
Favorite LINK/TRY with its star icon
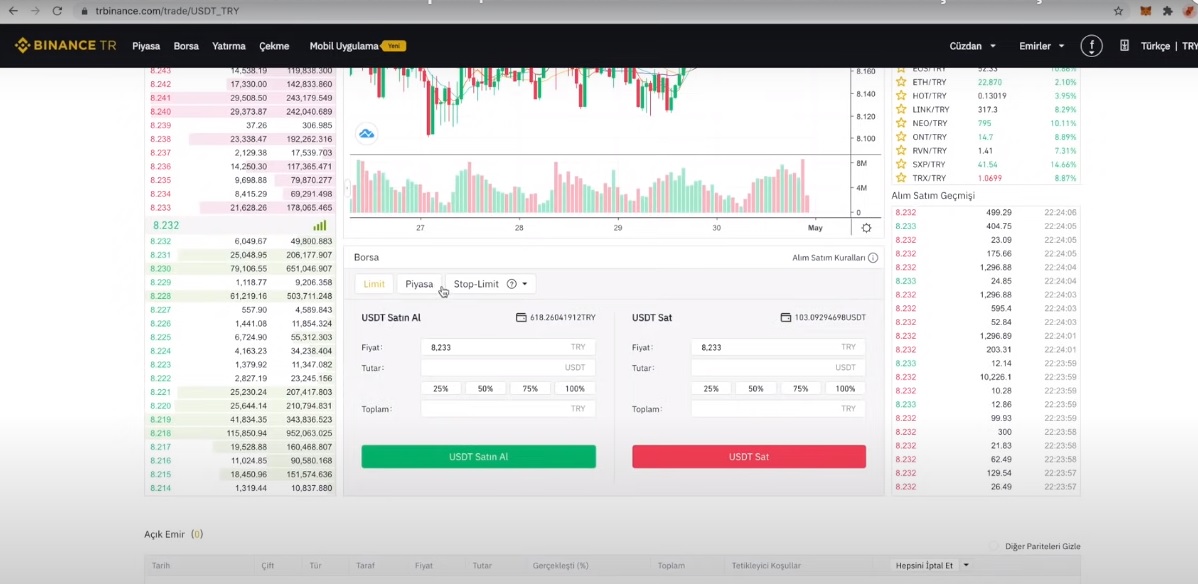(901, 109)
